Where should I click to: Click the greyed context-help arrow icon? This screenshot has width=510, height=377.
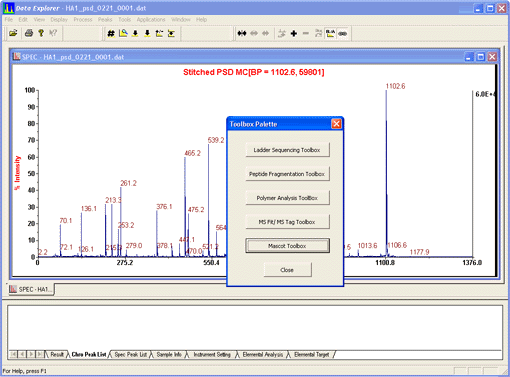tap(53, 33)
